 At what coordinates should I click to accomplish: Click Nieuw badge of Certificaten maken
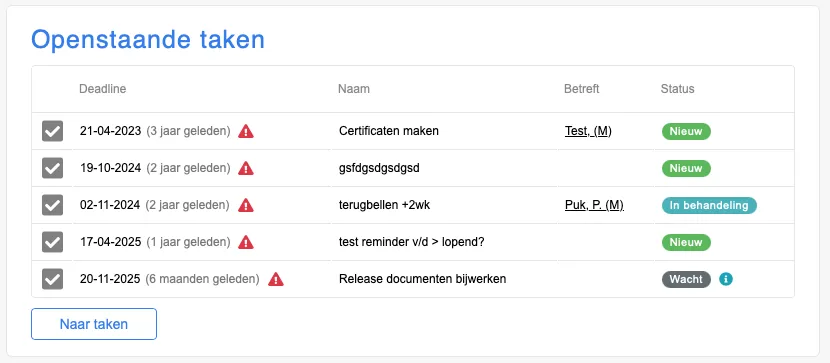pyautogui.click(x=686, y=131)
